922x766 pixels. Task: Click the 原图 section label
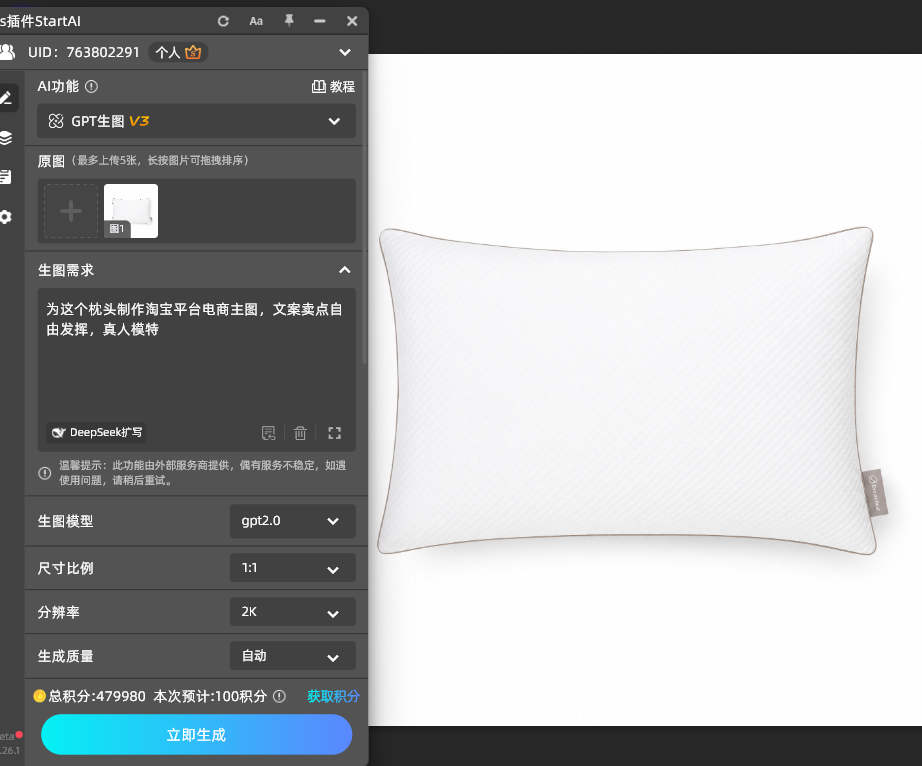[51, 161]
